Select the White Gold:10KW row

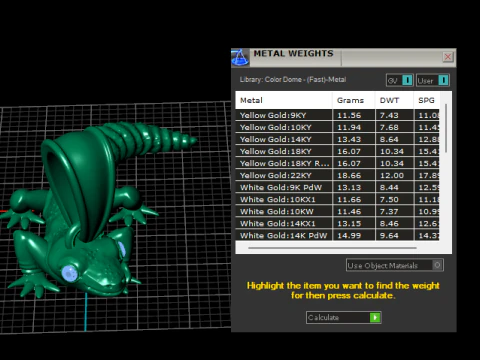[x=337, y=211]
